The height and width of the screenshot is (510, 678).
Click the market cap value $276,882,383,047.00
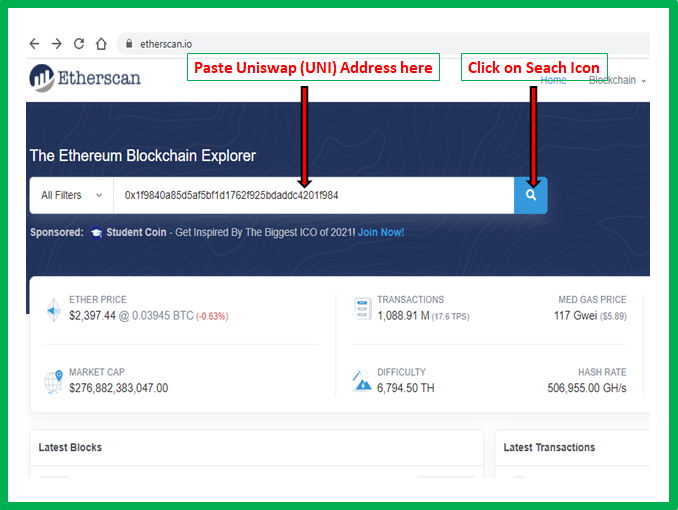click(x=118, y=388)
